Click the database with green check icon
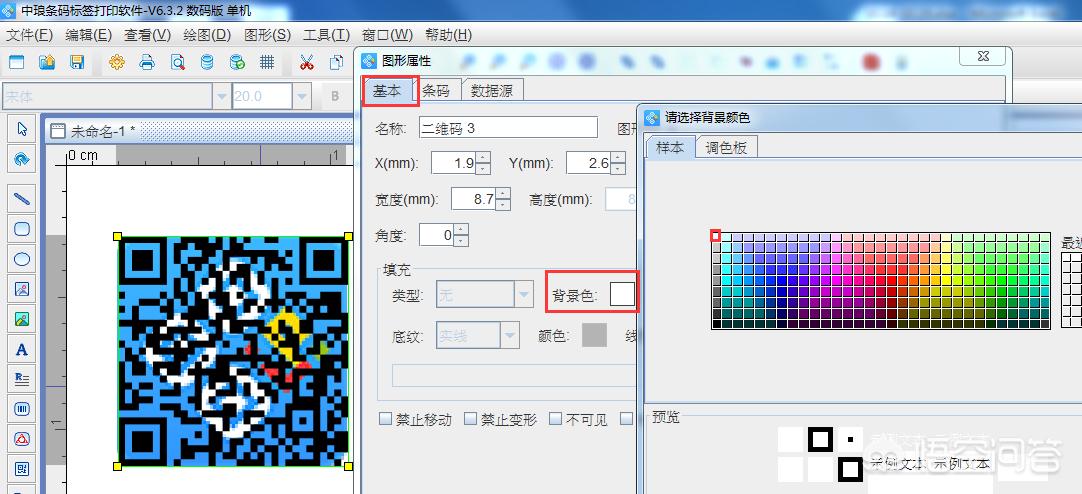The image size is (1082, 494). pos(237,62)
